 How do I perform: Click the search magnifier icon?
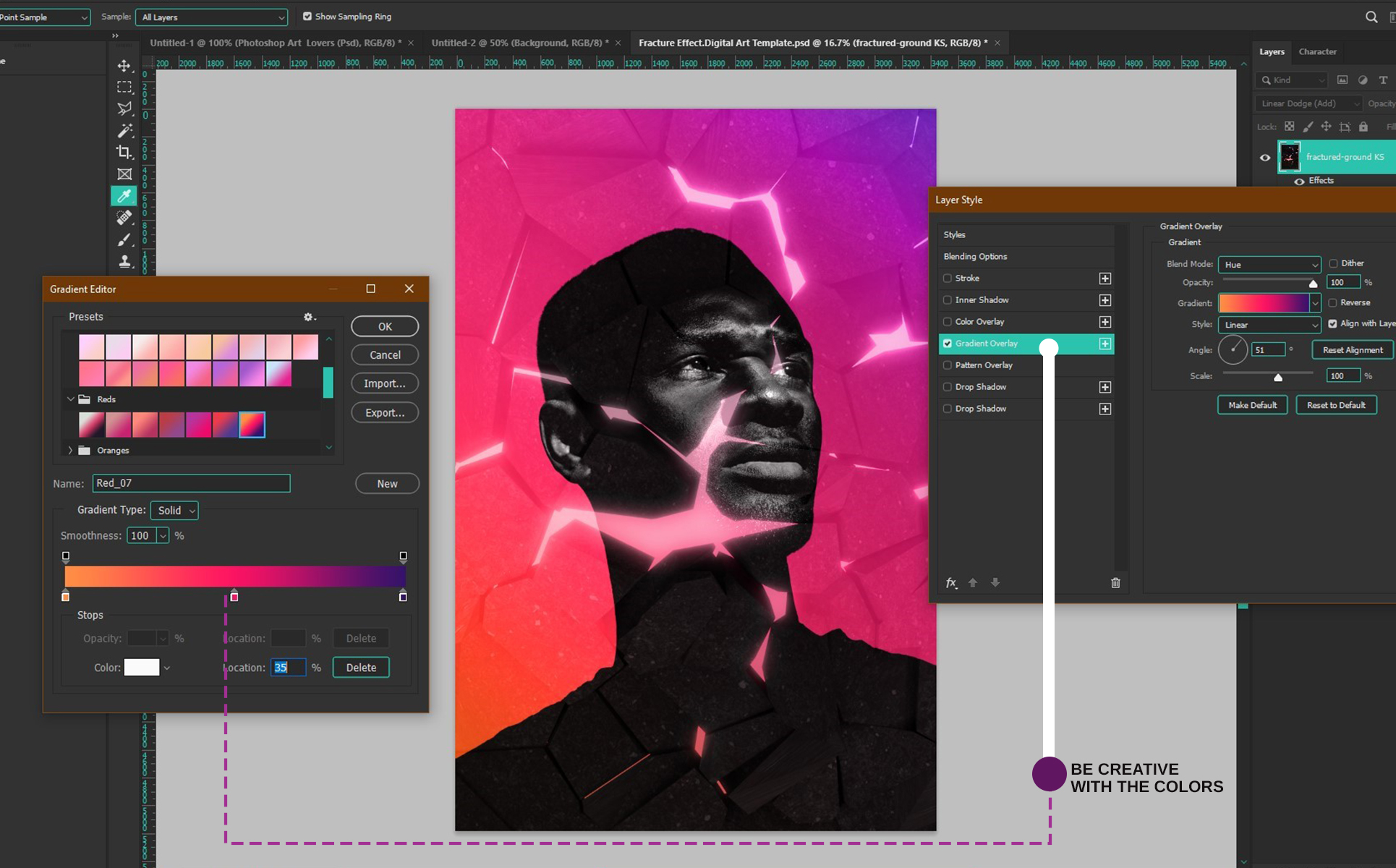(x=1371, y=17)
